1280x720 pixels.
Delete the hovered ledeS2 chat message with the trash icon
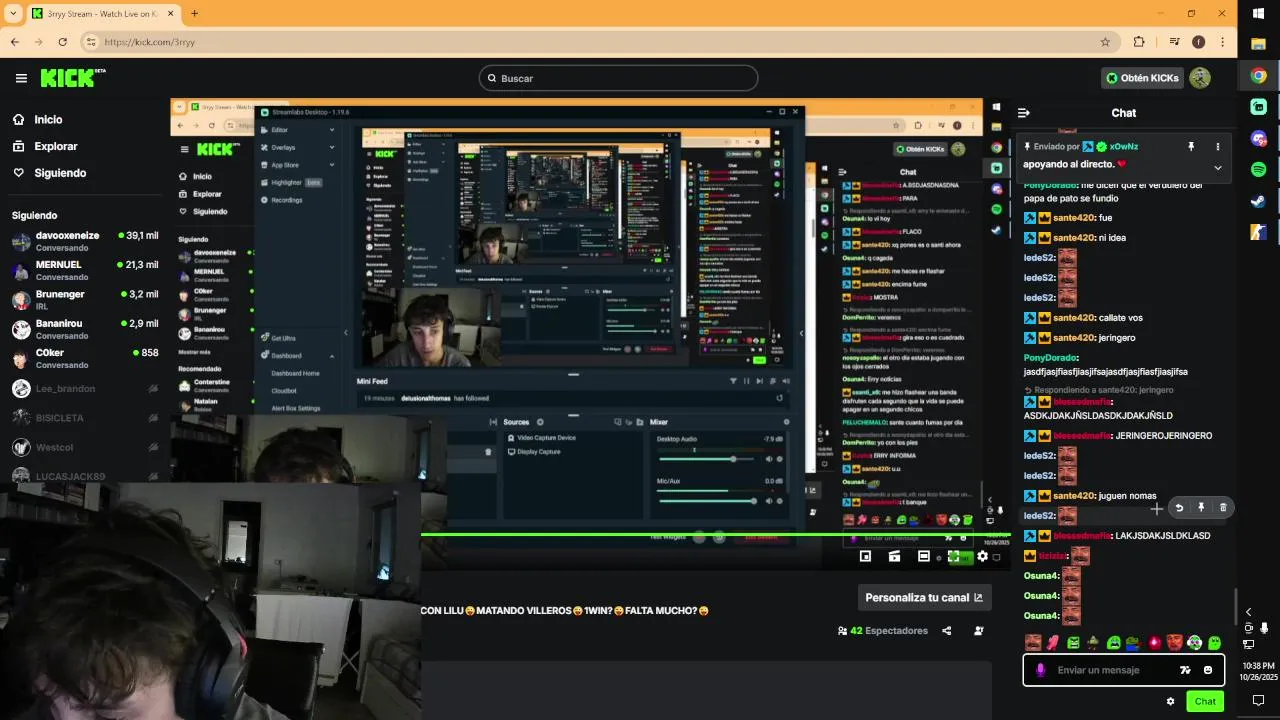click(1223, 508)
